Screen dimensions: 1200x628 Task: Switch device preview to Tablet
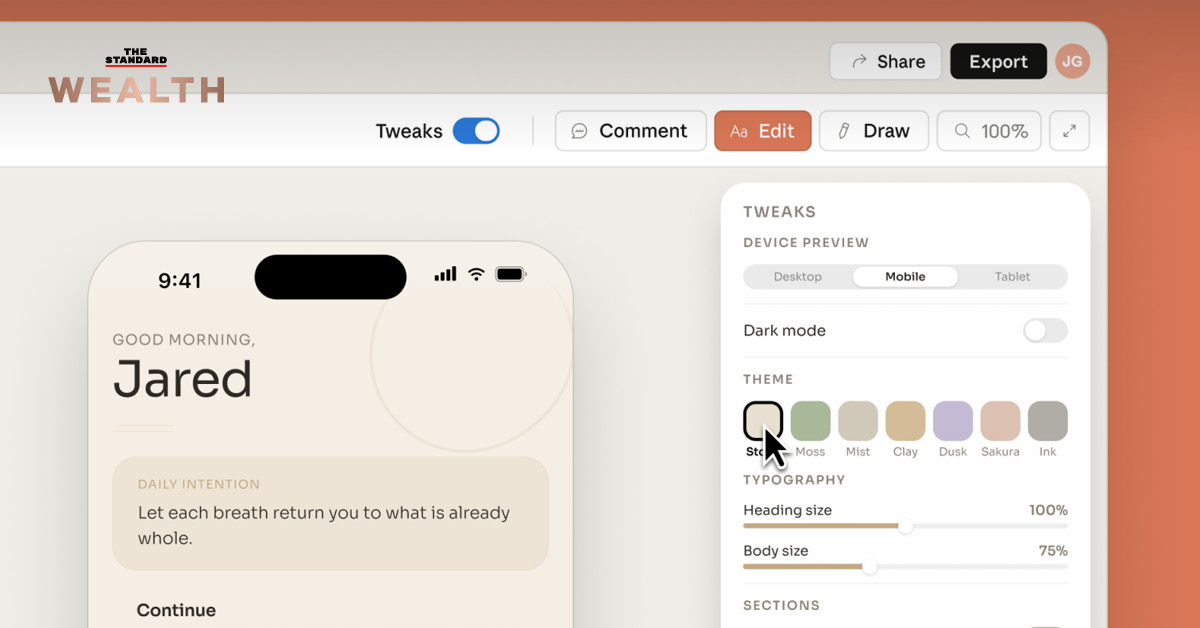1012,277
